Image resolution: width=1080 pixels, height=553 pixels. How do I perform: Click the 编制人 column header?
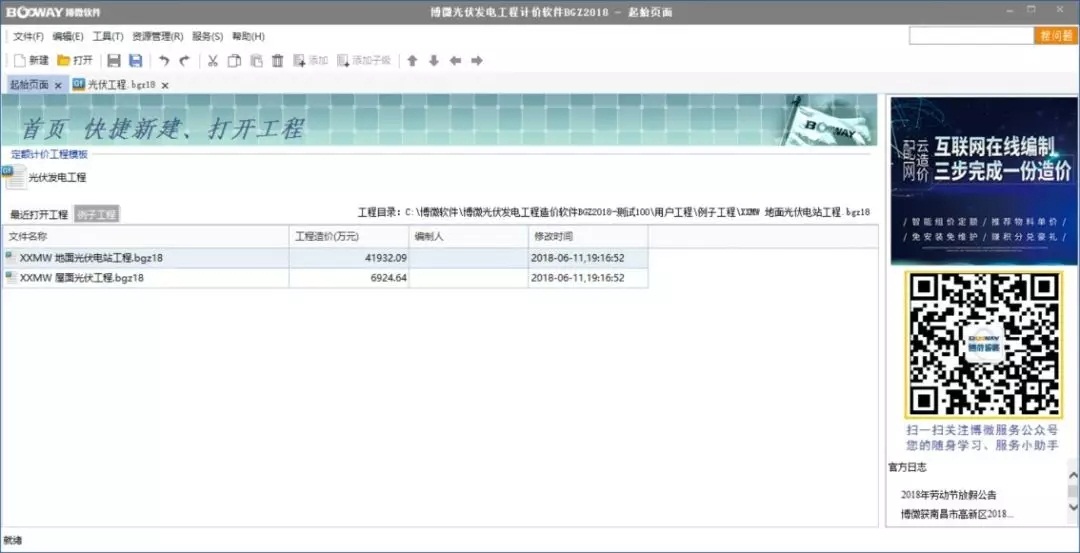468,236
